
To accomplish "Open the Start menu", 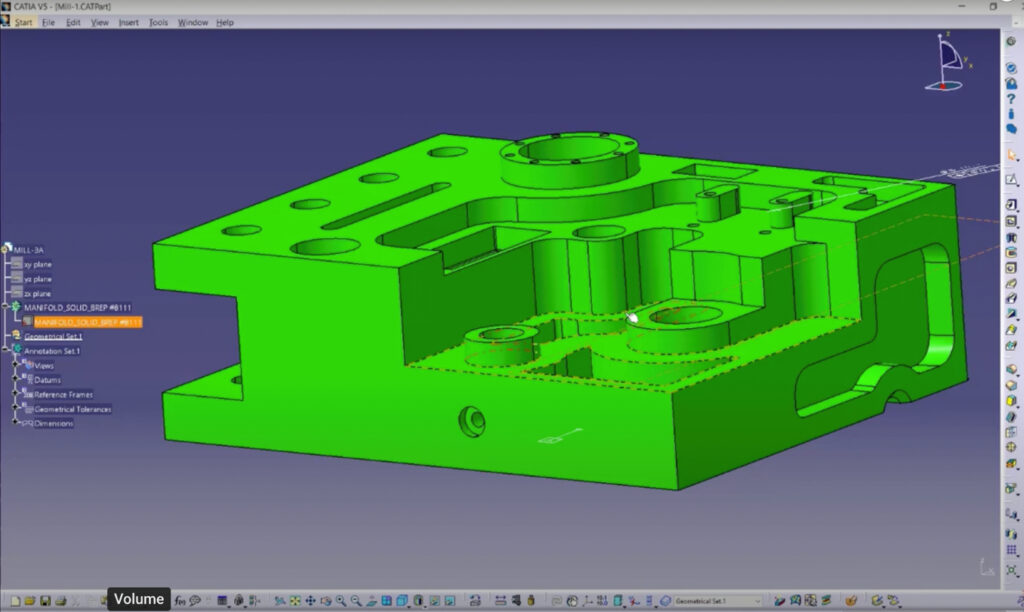I will [x=23, y=22].
